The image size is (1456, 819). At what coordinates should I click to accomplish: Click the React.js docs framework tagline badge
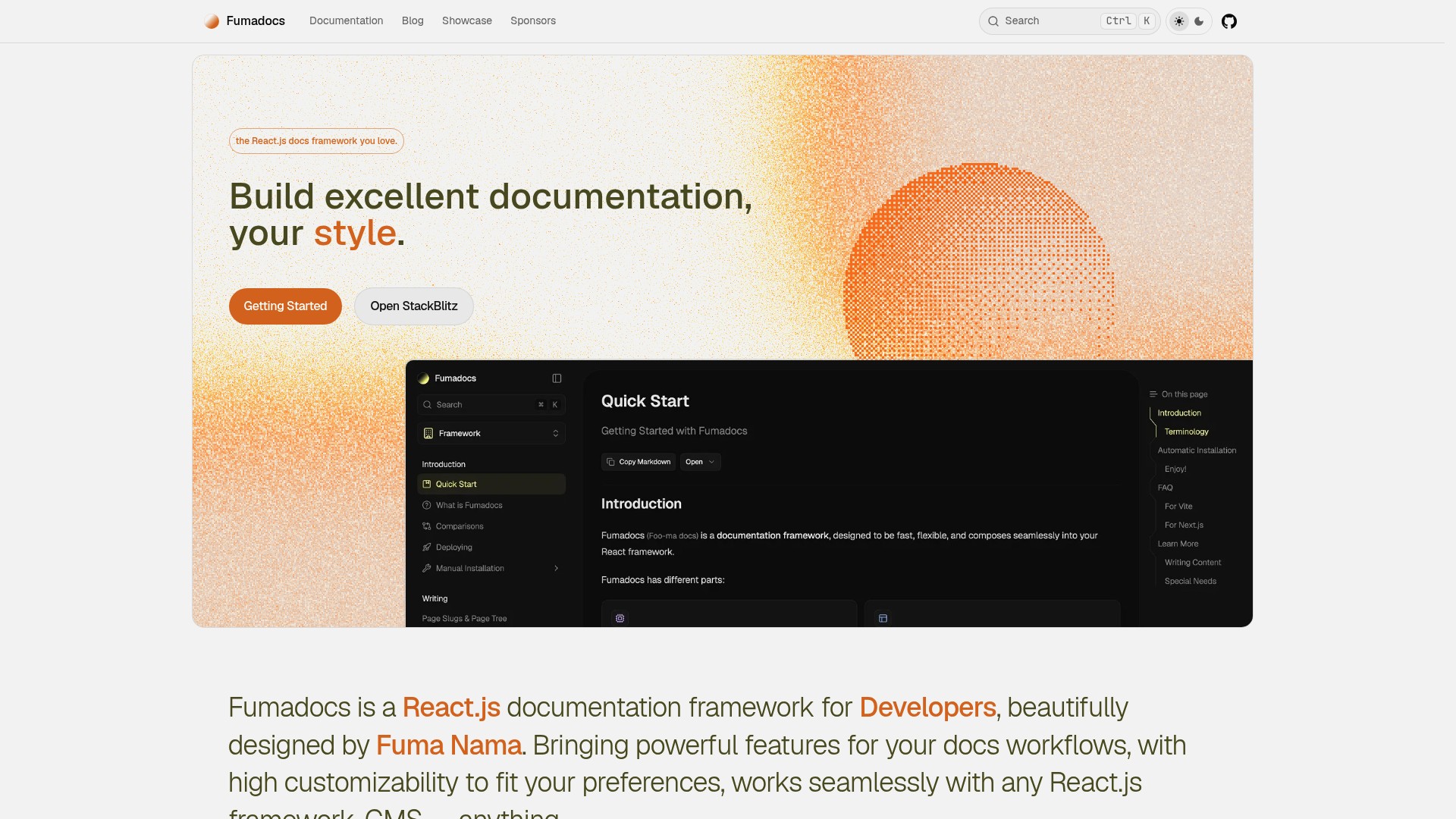tap(316, 141)
